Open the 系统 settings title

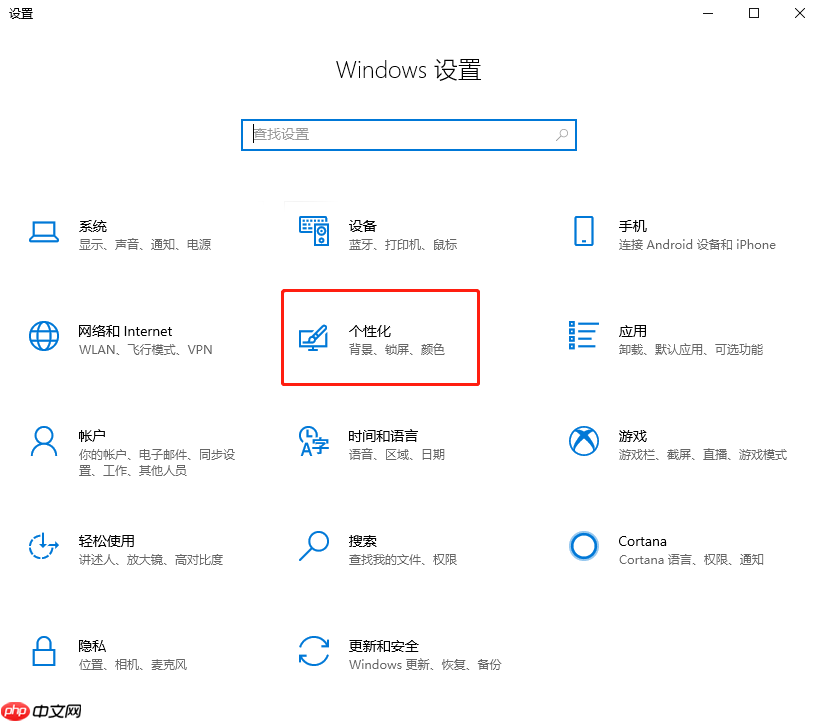[x=92, y=226]
